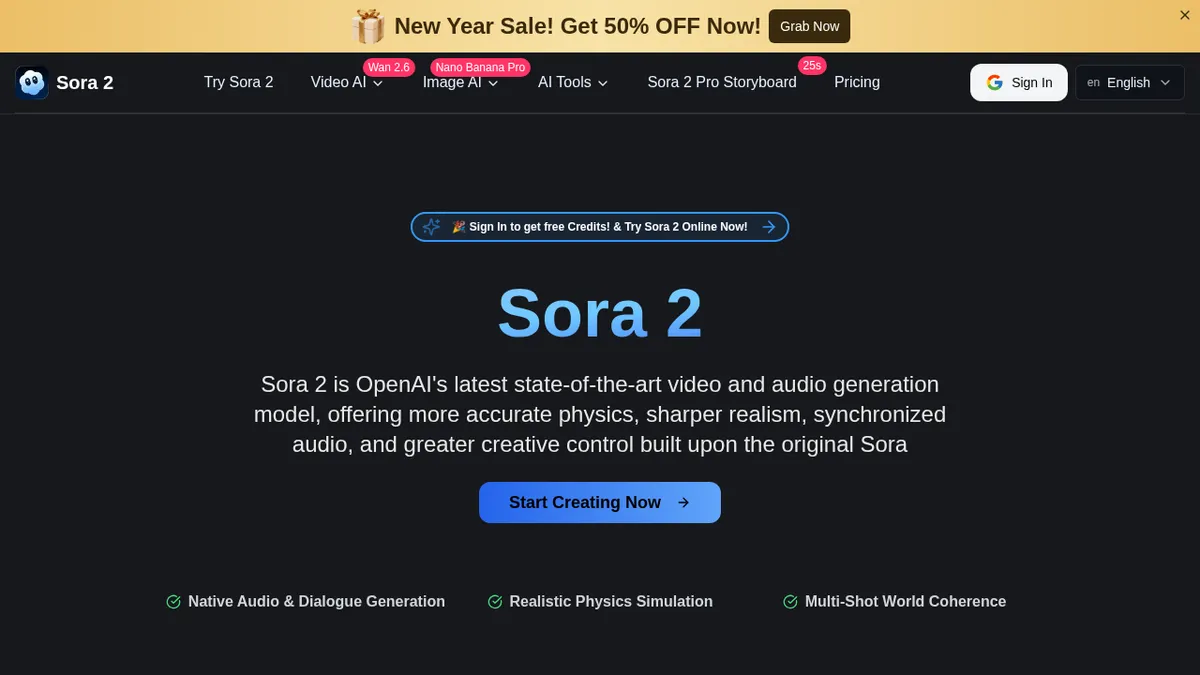Click the sparkle icon on credits banner
This screenshot has height=675, width=1200.
pos(431,226)
